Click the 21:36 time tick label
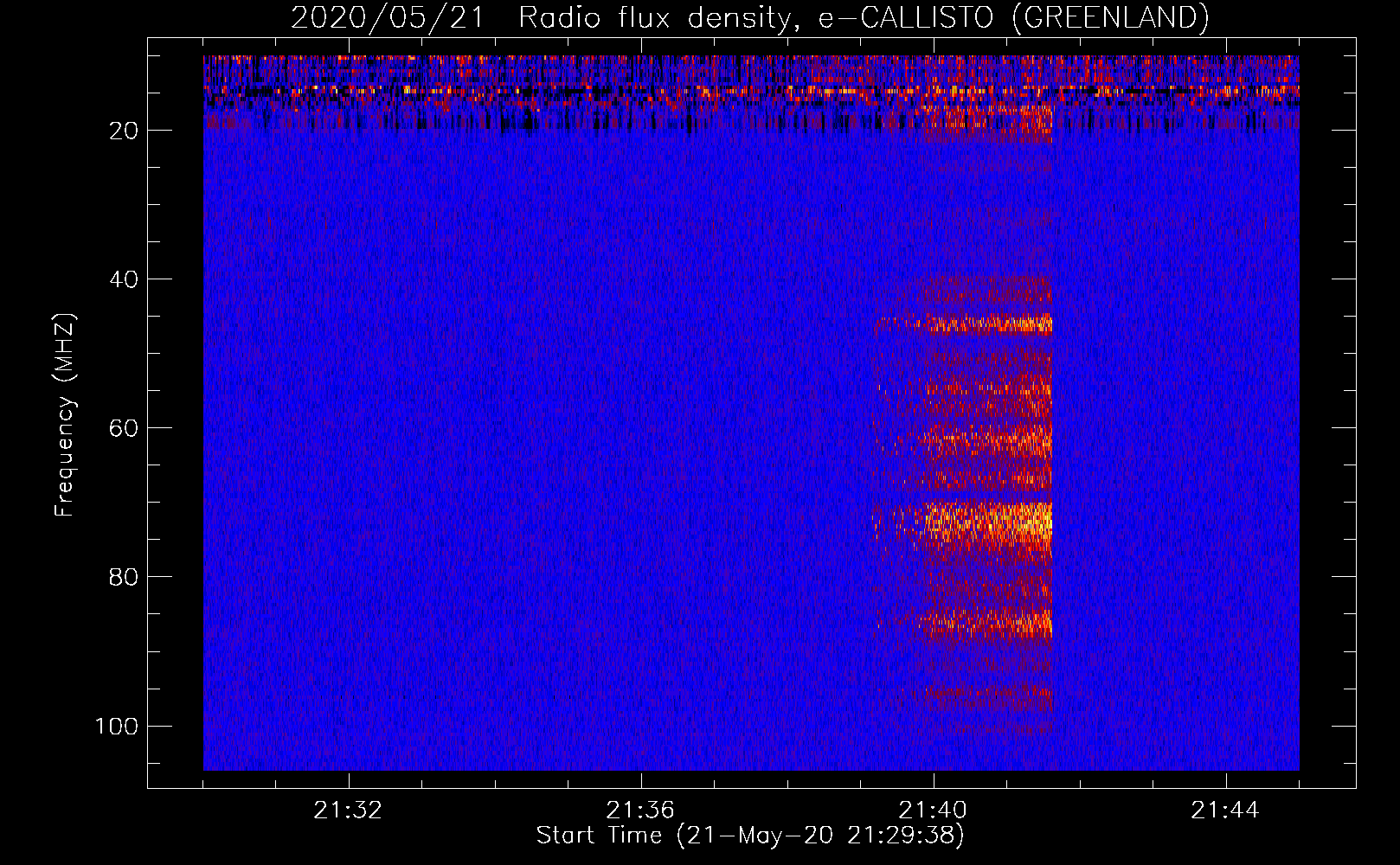1400x865 pixels. pos(640,811)
